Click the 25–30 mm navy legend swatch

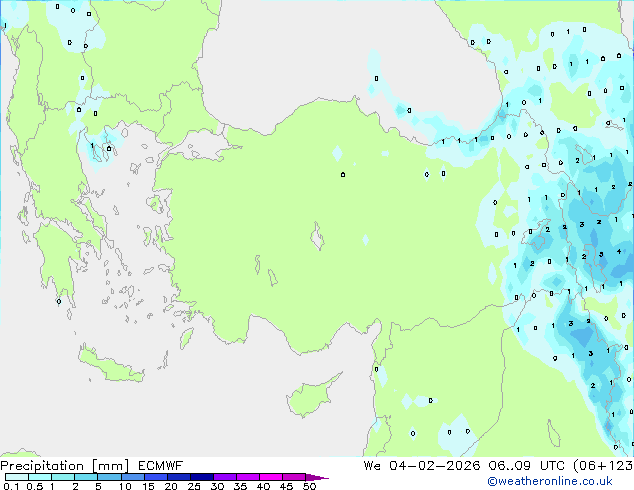point(201,477)
